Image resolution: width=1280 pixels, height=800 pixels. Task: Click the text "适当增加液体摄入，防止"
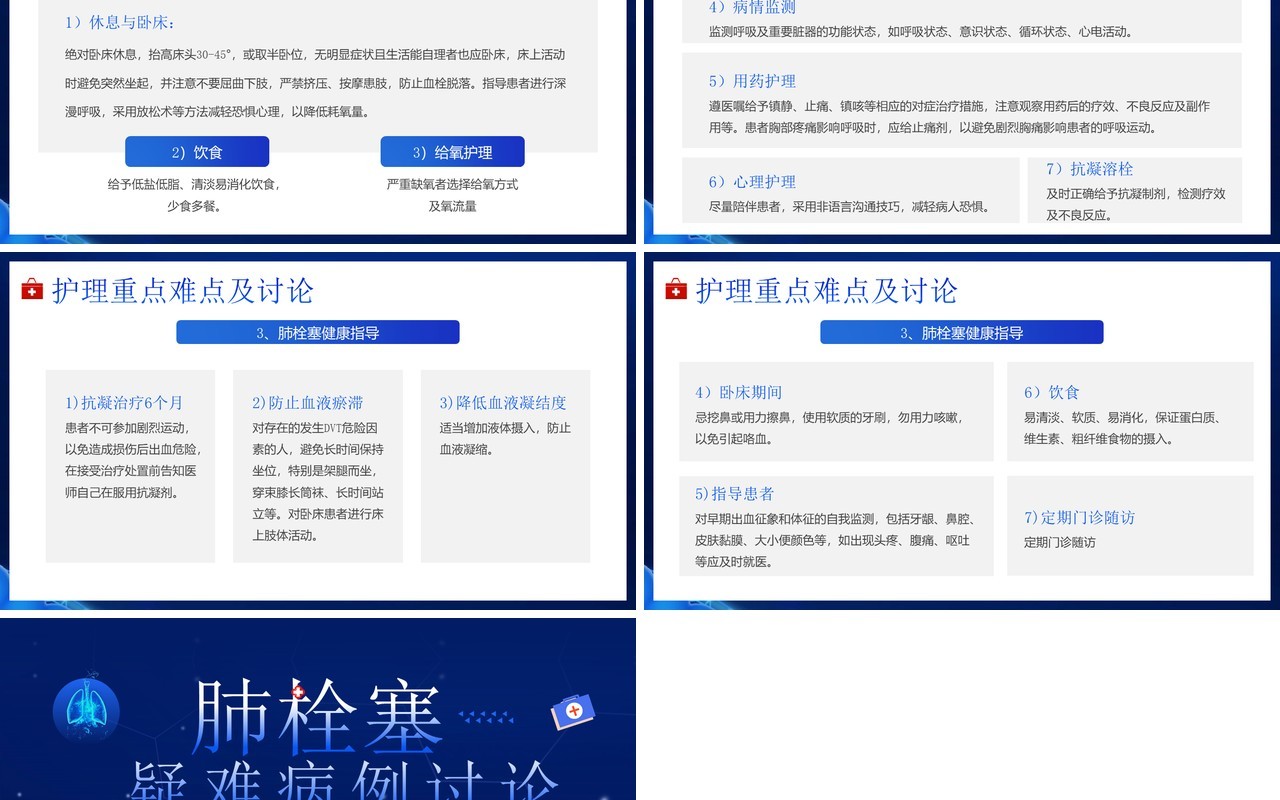click(505, 428)
